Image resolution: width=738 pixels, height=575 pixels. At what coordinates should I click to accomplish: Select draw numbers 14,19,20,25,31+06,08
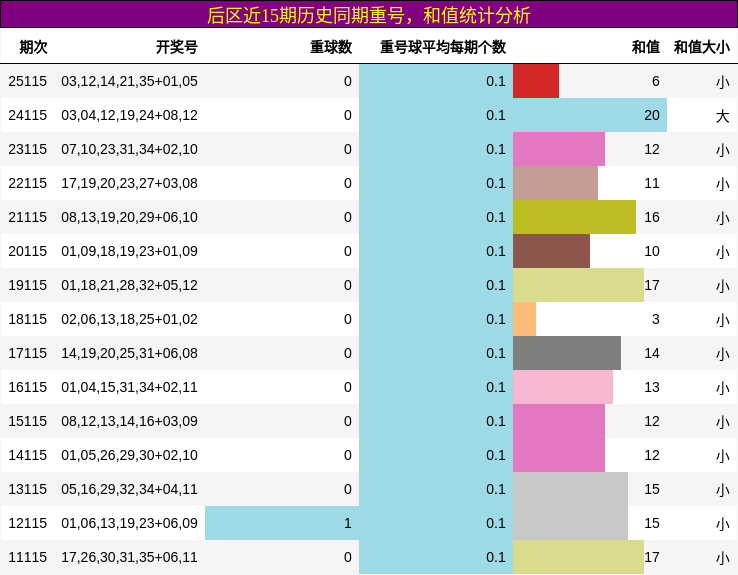click(129, 353)
